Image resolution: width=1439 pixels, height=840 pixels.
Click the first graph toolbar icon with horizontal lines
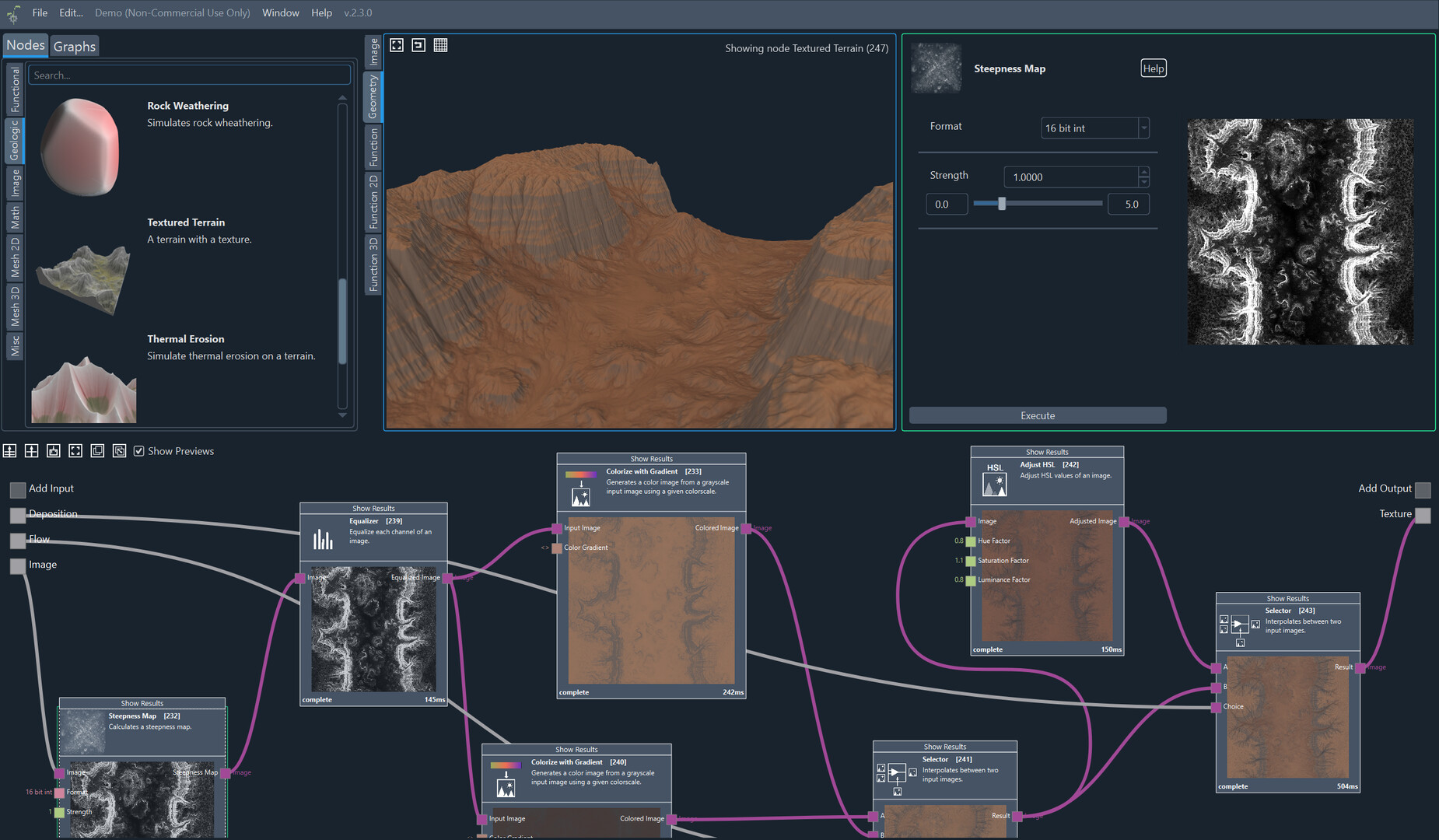[x=9, y=451]
